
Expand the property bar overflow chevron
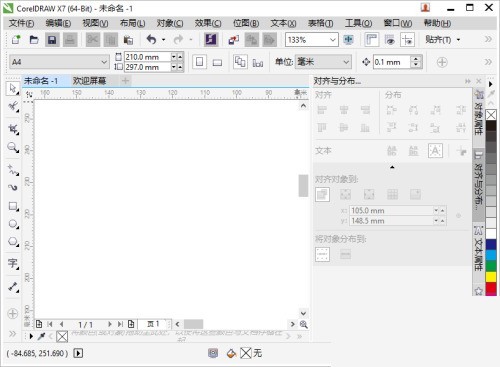(x=488, y=62)
